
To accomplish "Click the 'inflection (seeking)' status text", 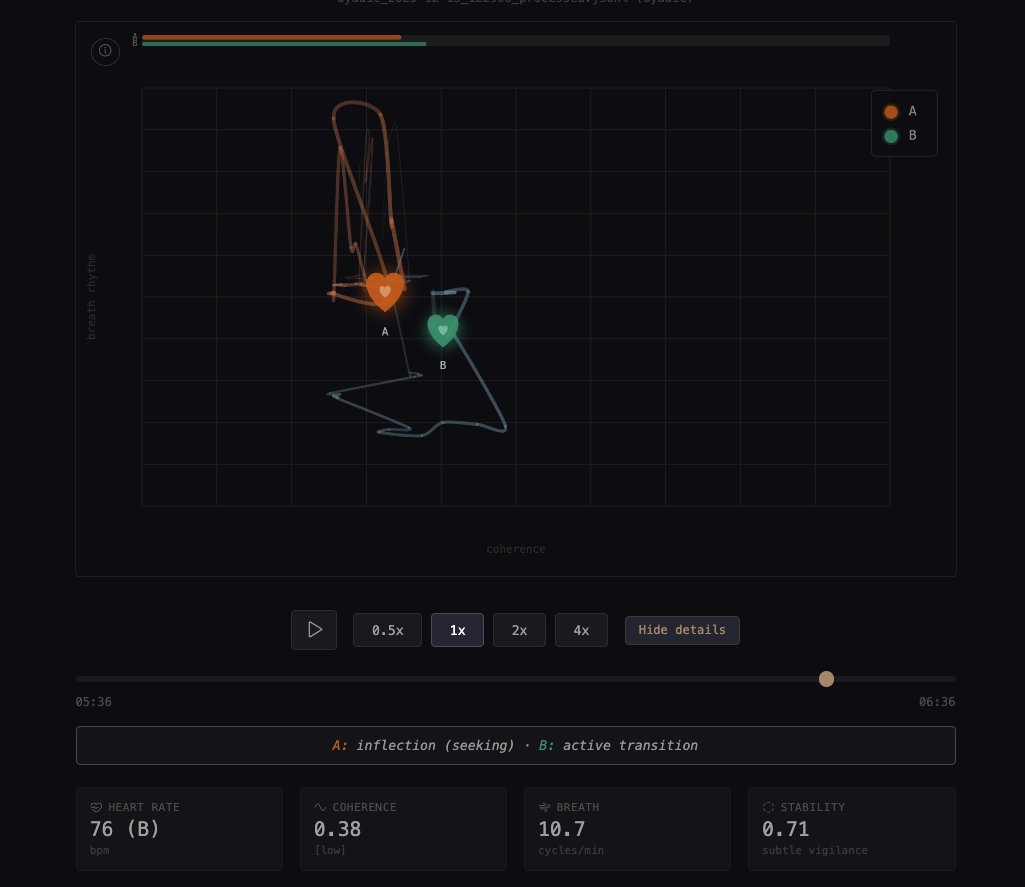I will (435, 745).
